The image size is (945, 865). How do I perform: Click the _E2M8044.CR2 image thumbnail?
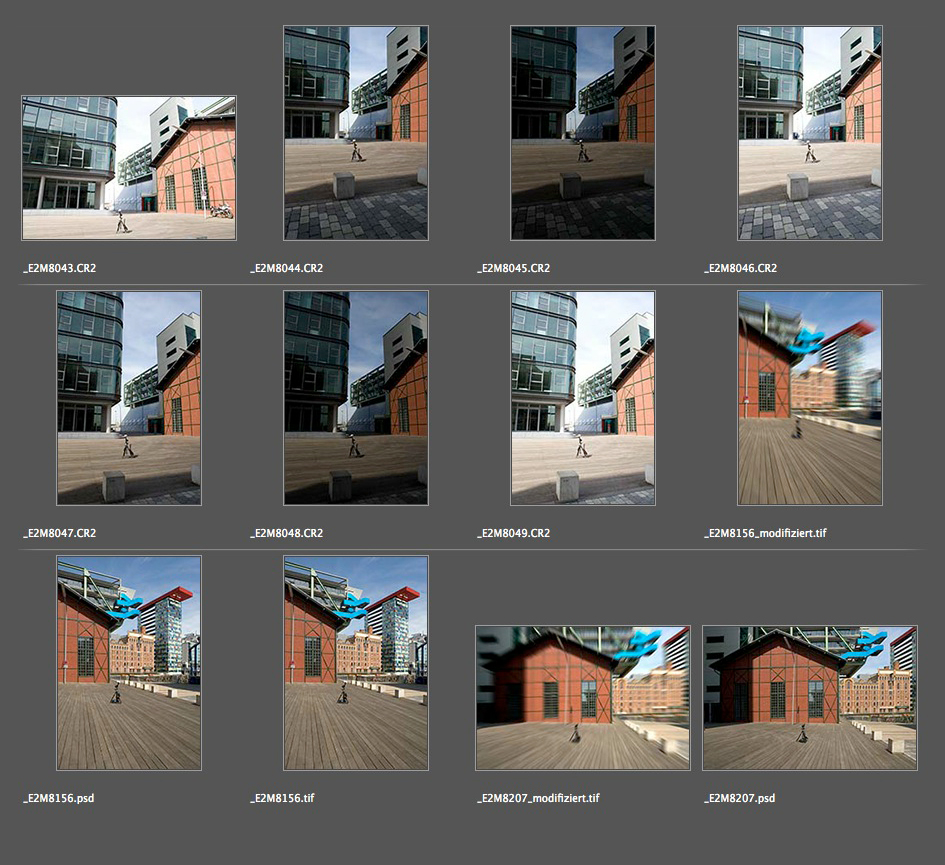pos(356,133)
